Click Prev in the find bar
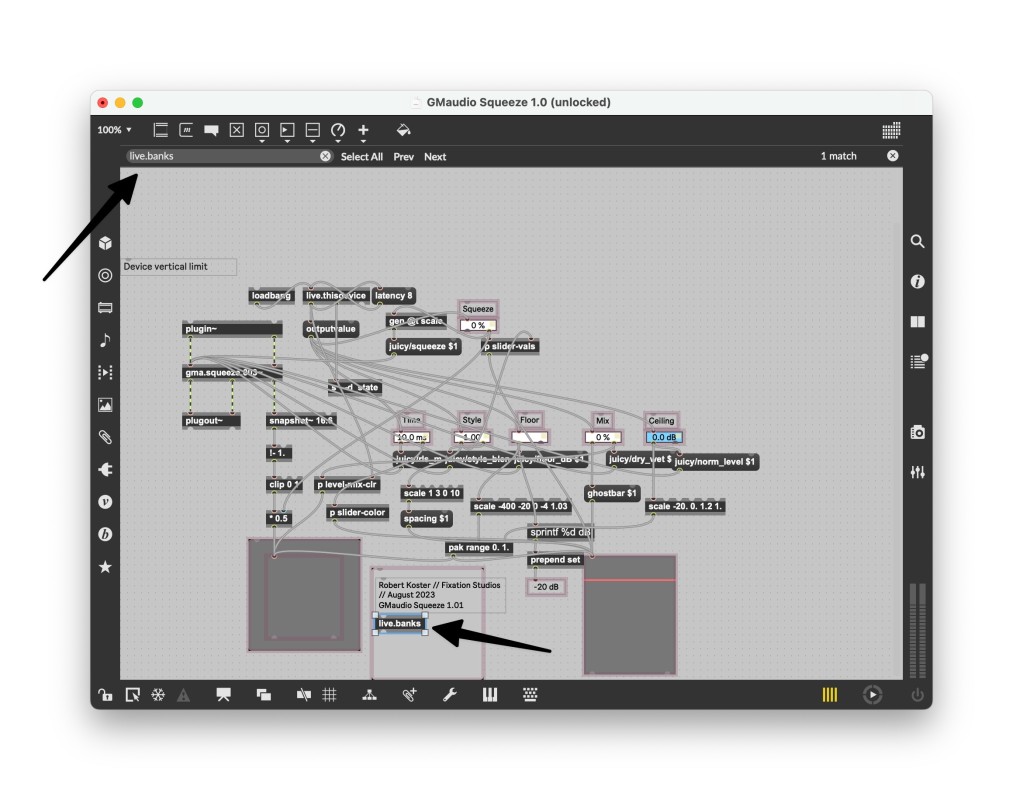The width and height of the screenshot is (1023, 800). pos(403,157)
